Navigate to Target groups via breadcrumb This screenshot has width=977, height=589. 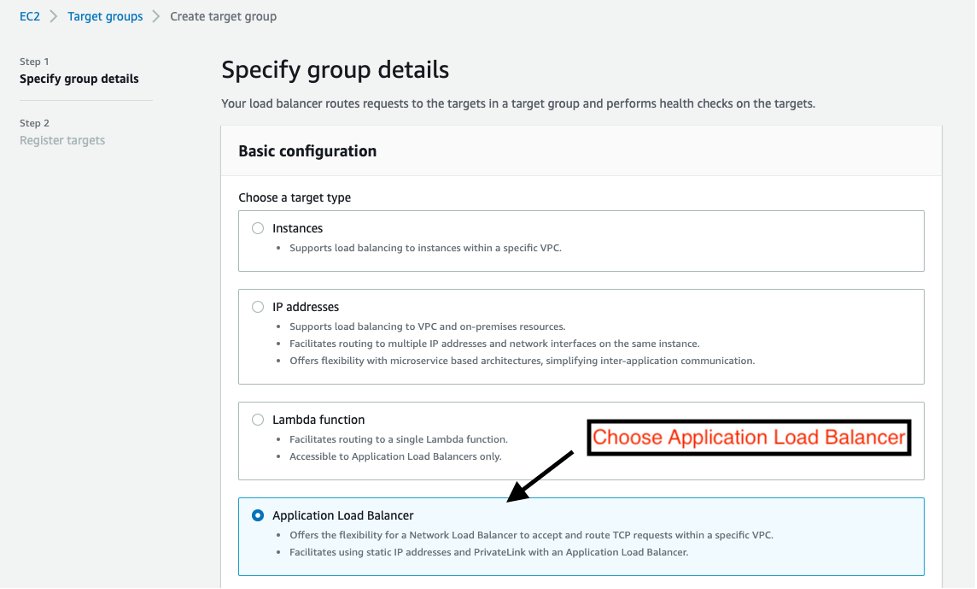tap(105, 16)
